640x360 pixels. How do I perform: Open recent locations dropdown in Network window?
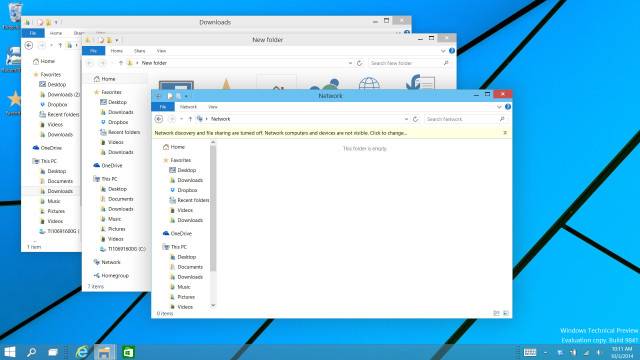(x=181, y=119)
